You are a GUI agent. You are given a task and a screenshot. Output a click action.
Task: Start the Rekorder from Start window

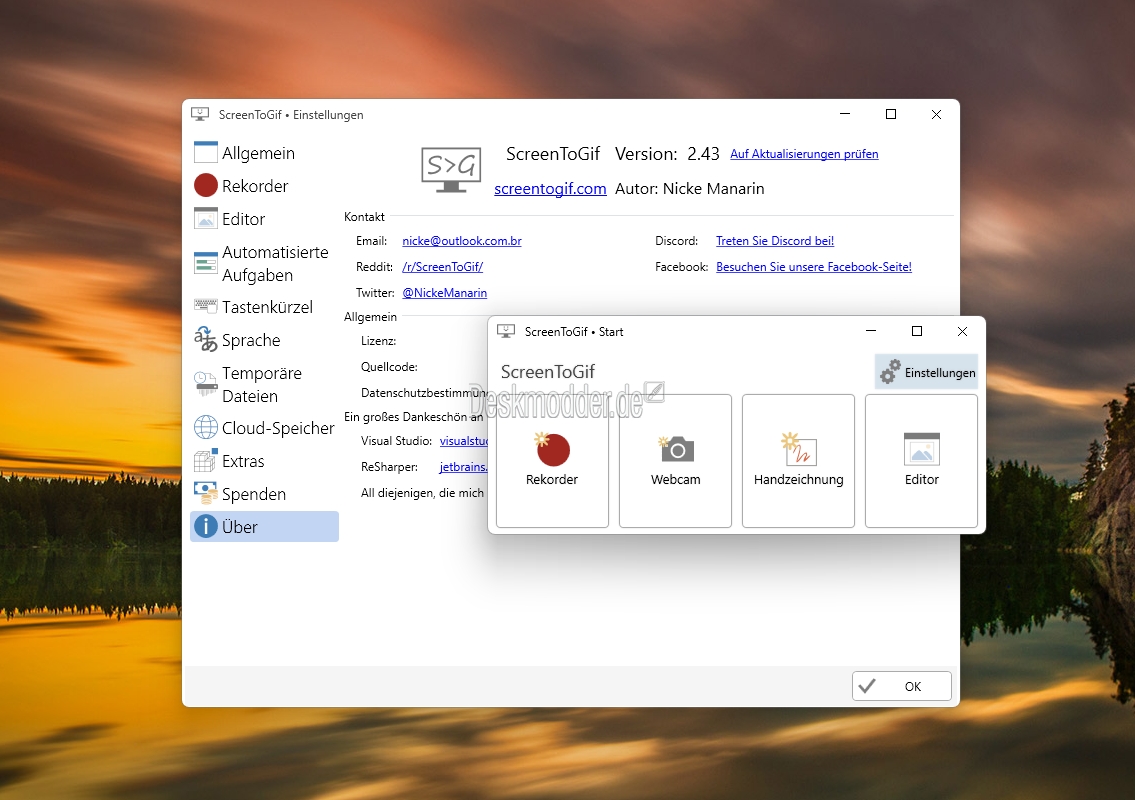[552, 460]
